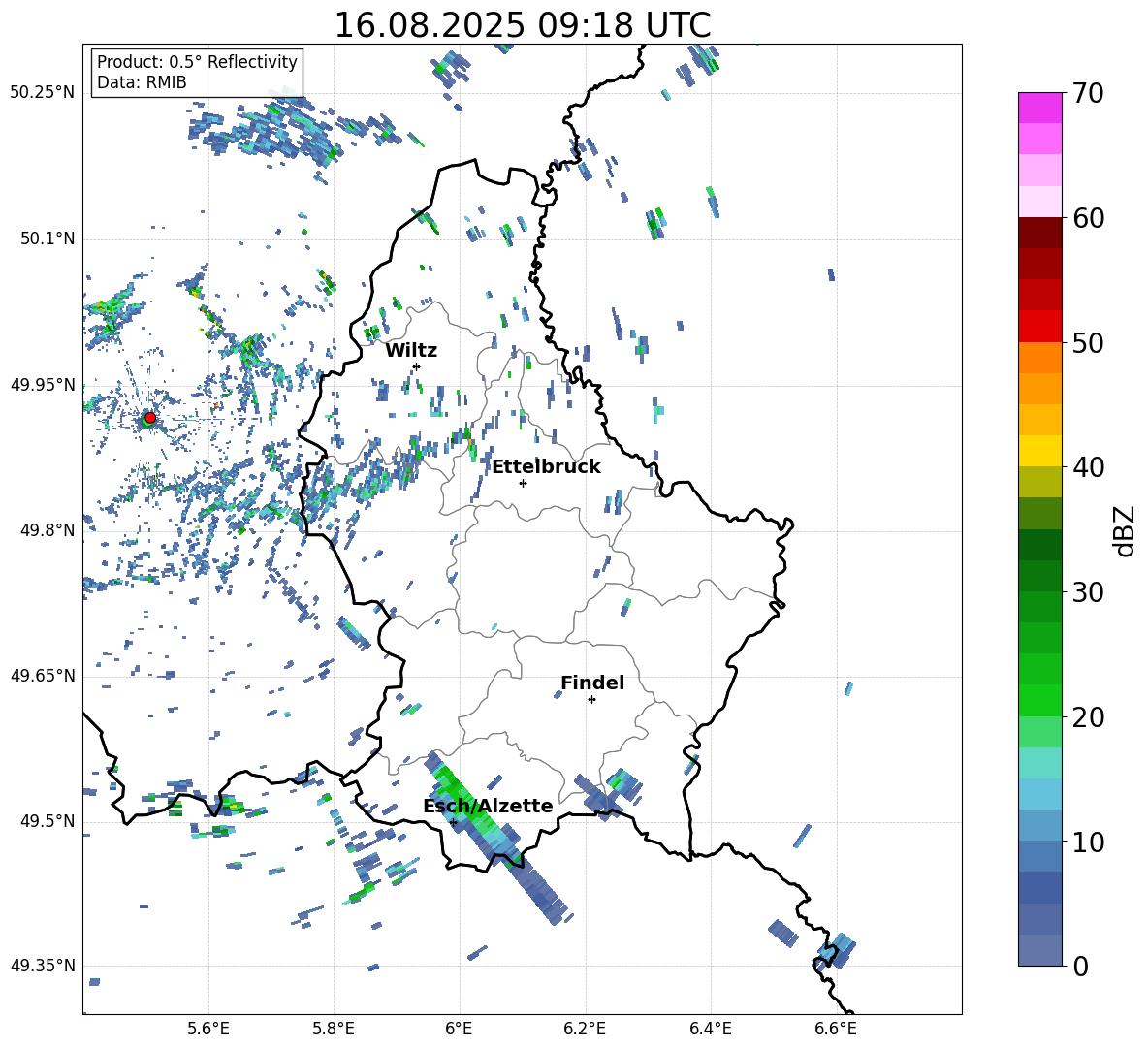Click the 49.95°N latitude label
The image size is (1148, 1048).
point(43,384)
